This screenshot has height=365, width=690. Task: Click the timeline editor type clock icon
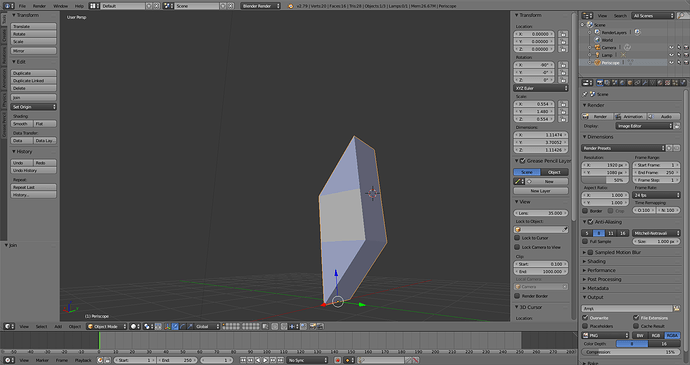pos(8,360)
